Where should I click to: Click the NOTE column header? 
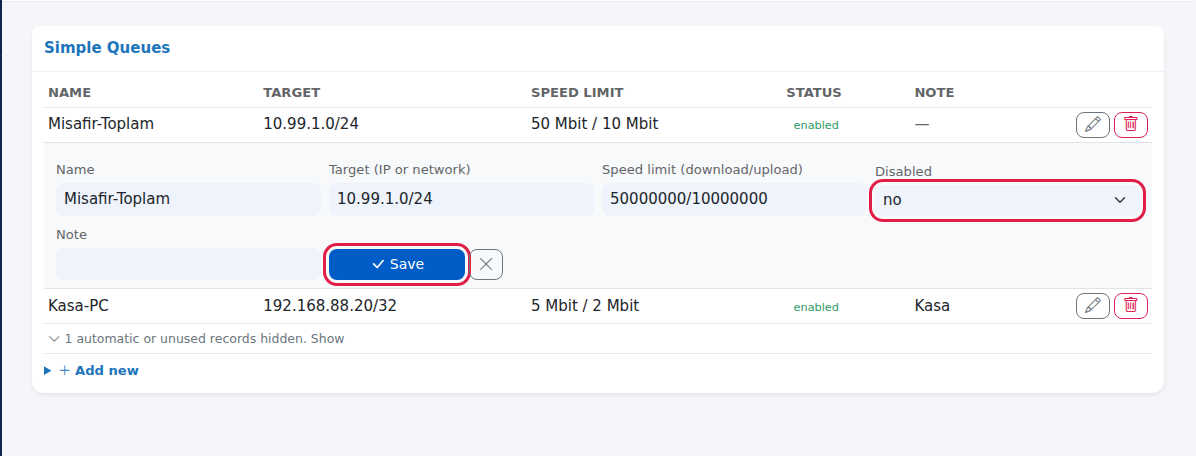(934, 93)
